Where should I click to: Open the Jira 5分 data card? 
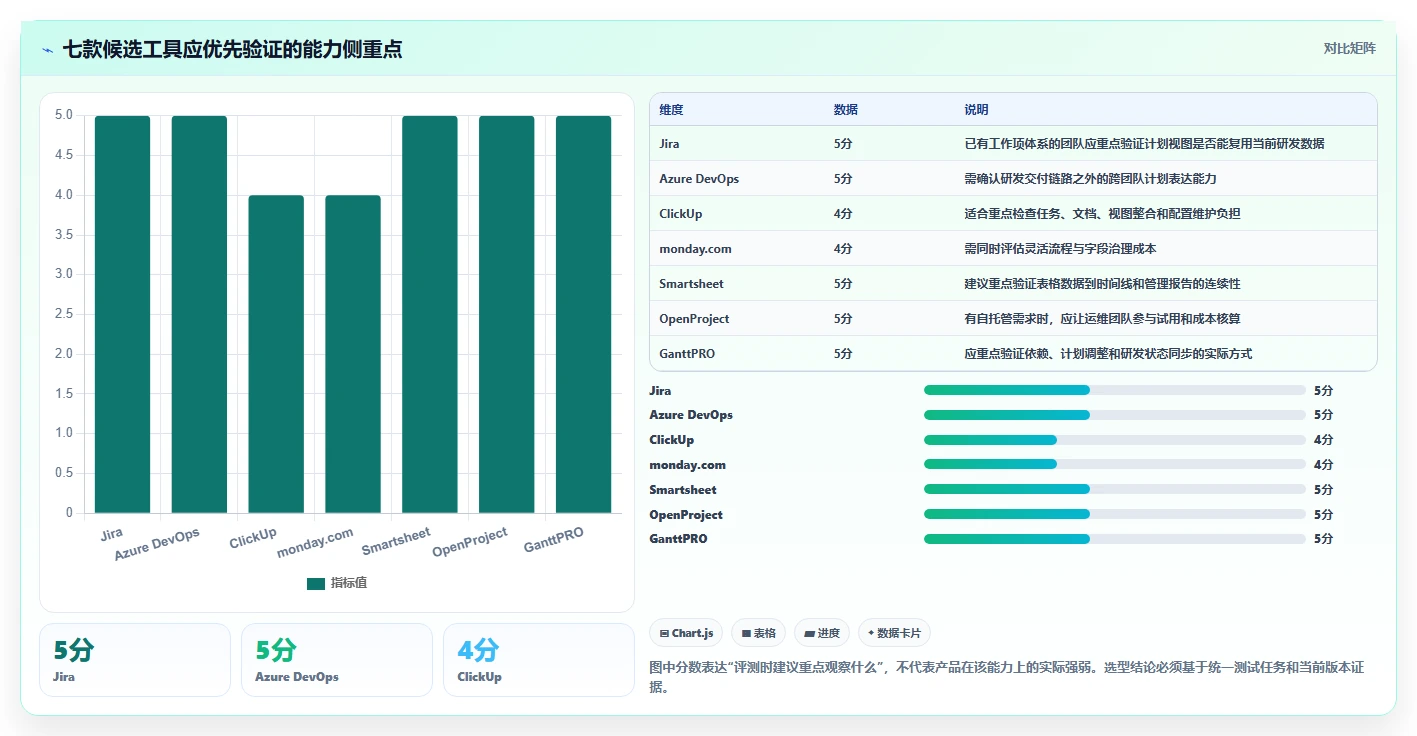(x=135, y=660)
